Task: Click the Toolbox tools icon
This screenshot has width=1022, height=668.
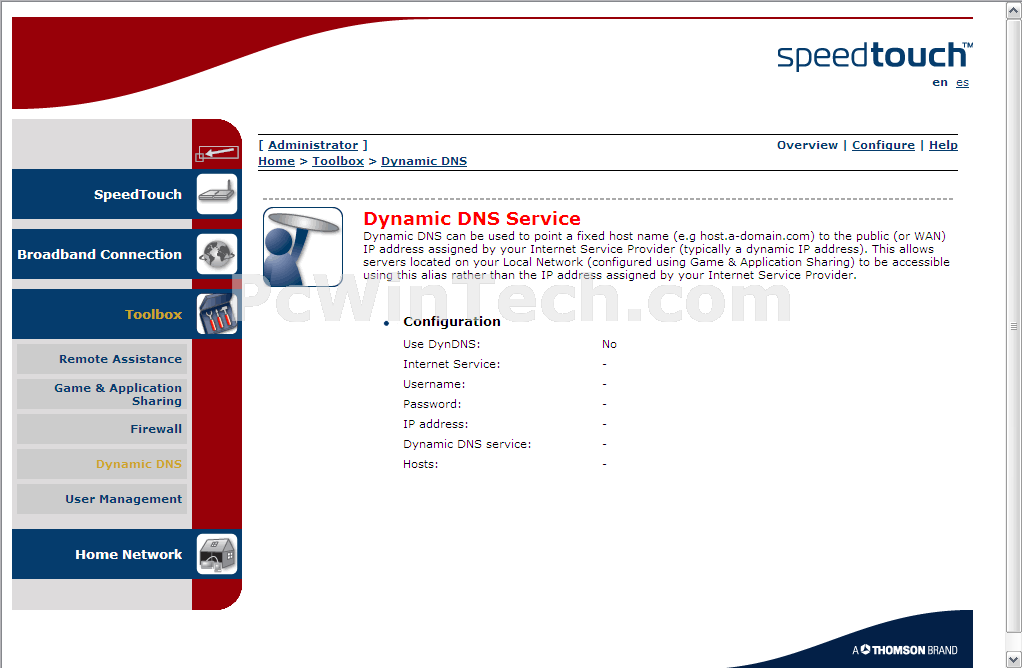Action: pos(217,314)
